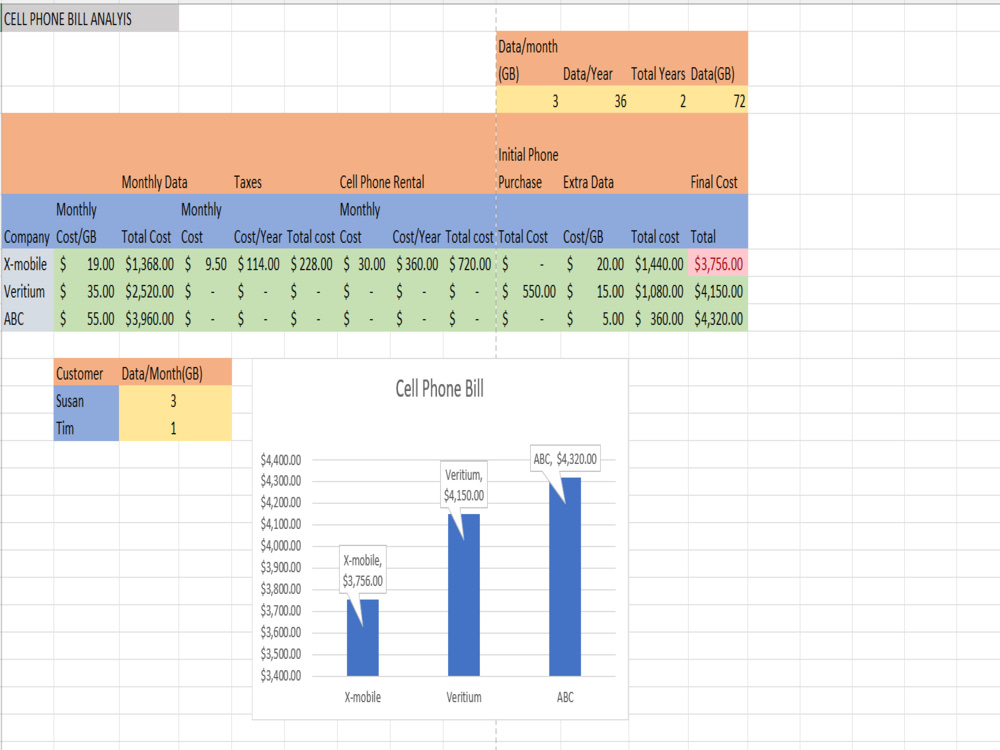Screen dimensions: 1000x750
Task: Click Veritium monthly cost/GB 35.00
Action: click(87, 291)
